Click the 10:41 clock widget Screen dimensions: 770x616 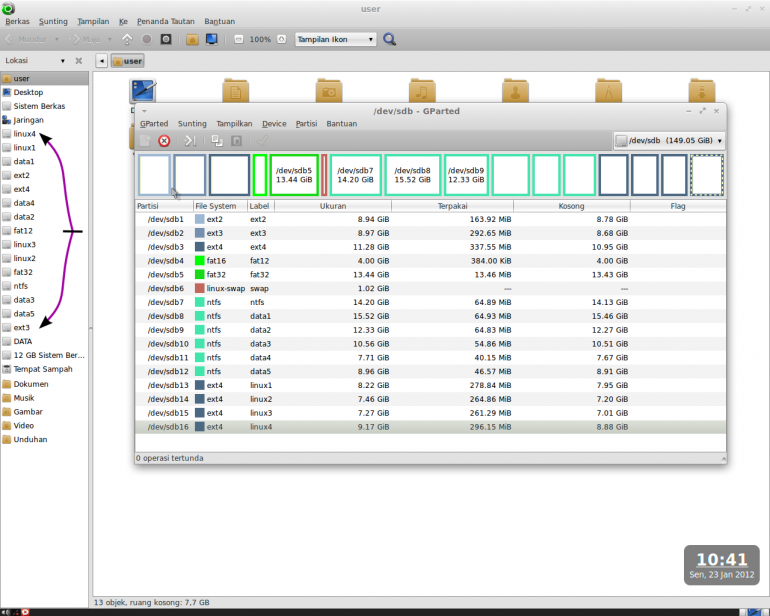click(x=721, y=565)
